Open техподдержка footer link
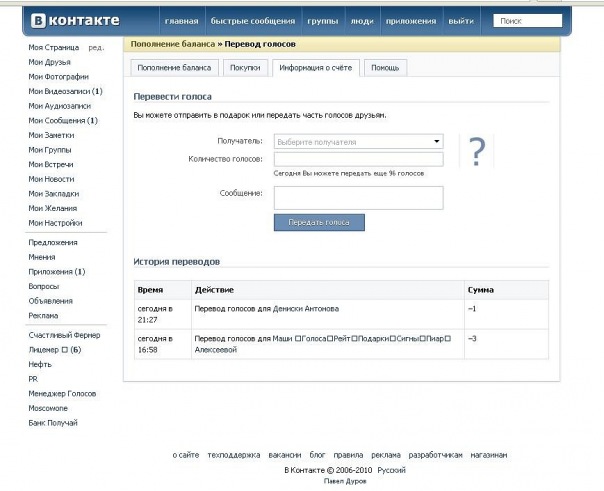The height and width of the screenshot is (491, 604). tap(234, 455)
